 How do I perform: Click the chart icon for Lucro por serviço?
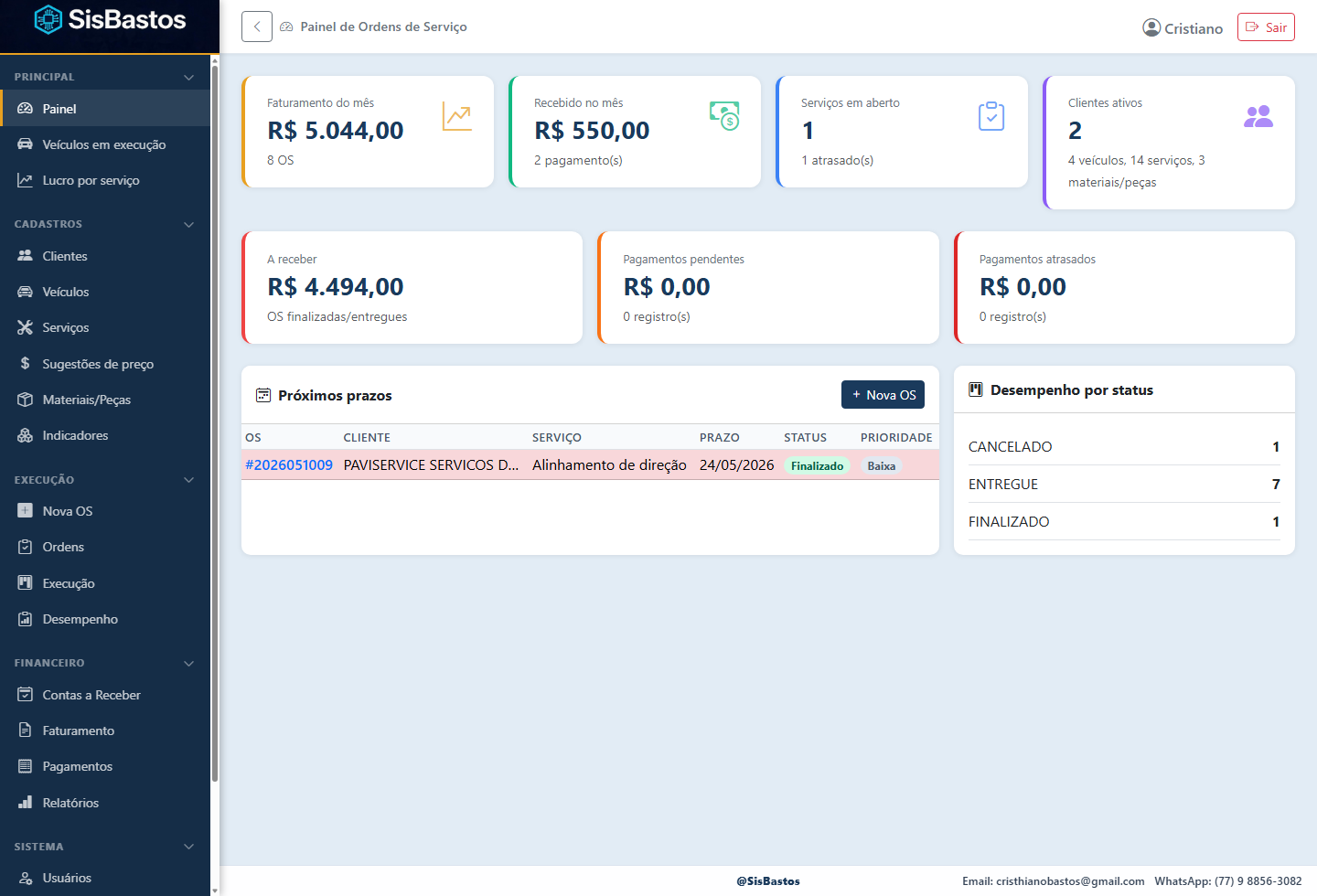25,180
